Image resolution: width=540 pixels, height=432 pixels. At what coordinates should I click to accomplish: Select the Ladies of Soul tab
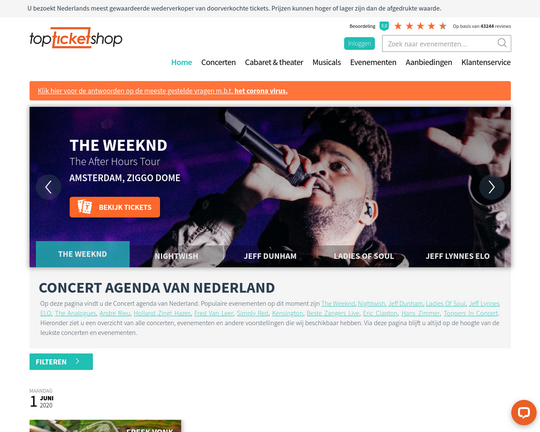364,256
